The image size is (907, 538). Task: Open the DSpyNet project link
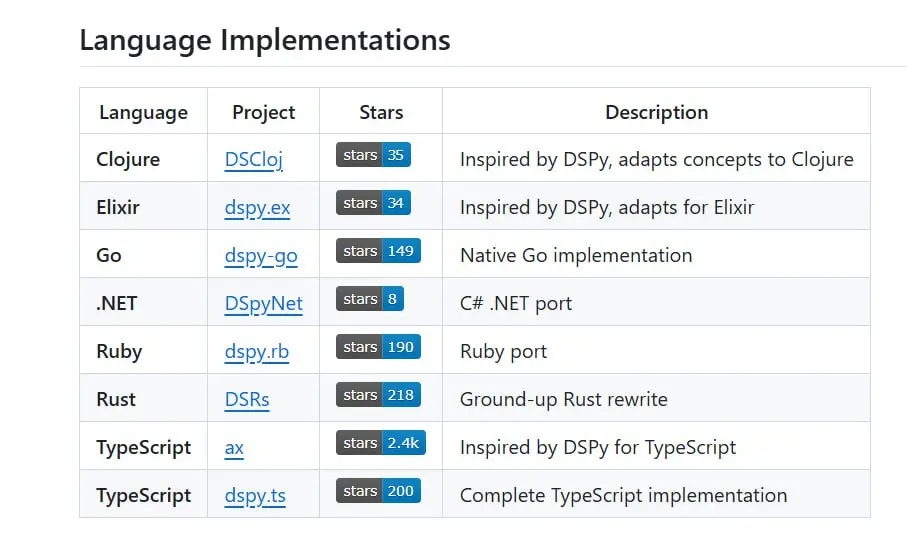(263, 303)
